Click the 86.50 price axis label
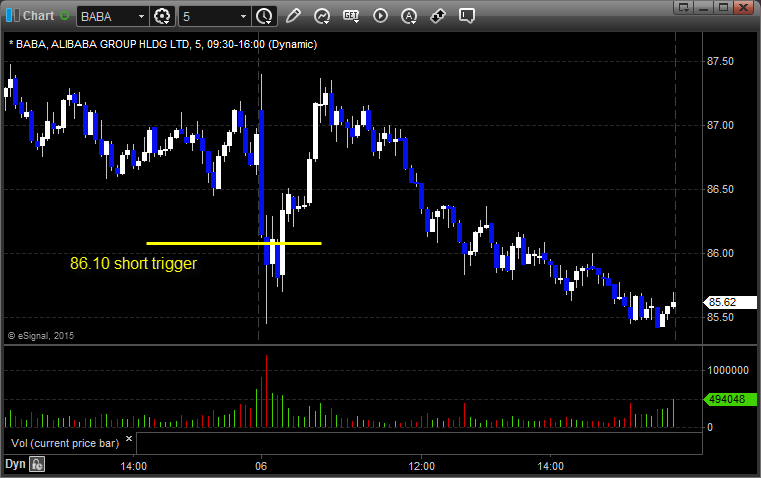 pyautogui.click(x=720, y=189)
